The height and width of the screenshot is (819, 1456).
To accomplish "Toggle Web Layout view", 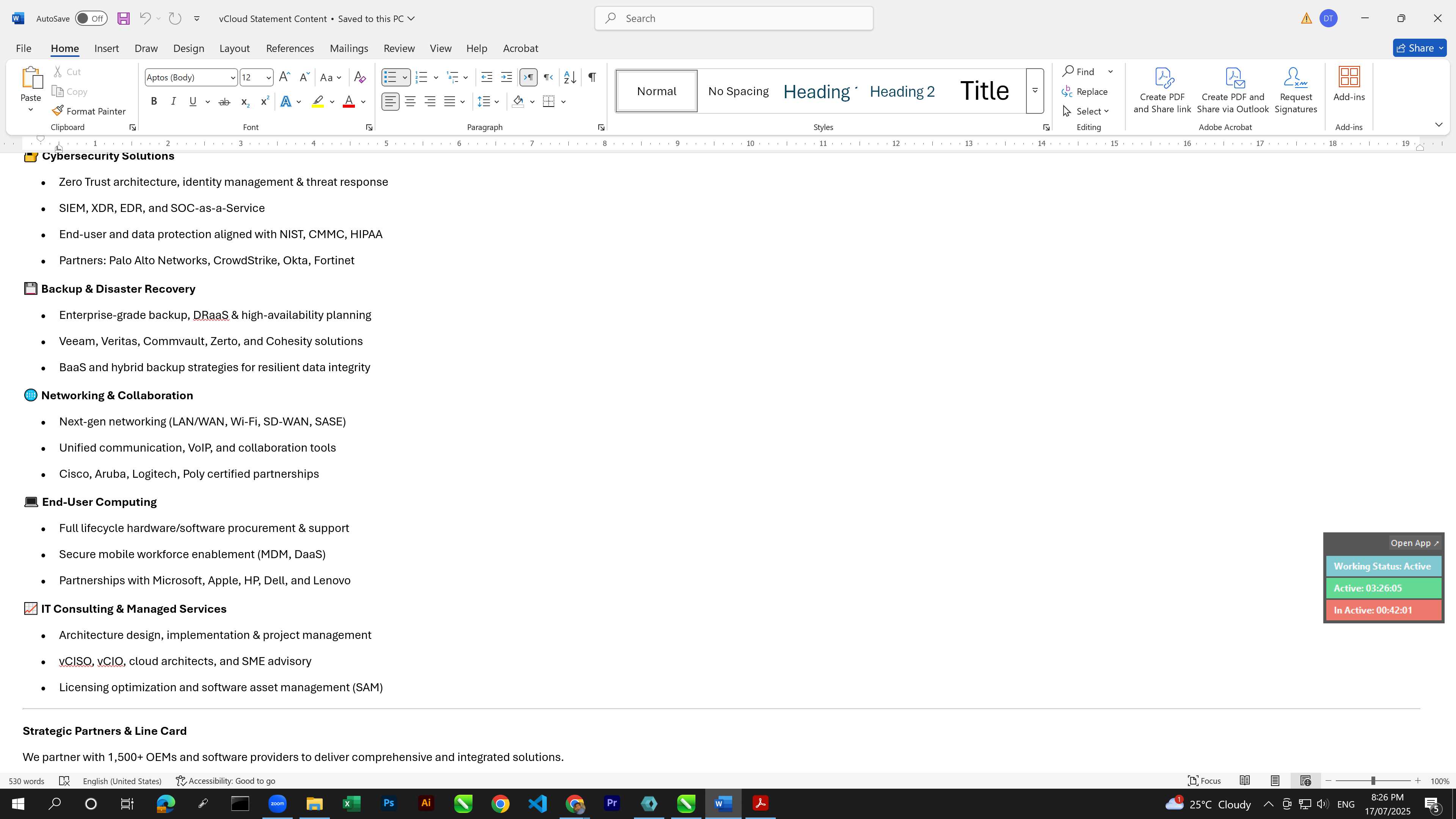I will click(x=1305, y=781).
